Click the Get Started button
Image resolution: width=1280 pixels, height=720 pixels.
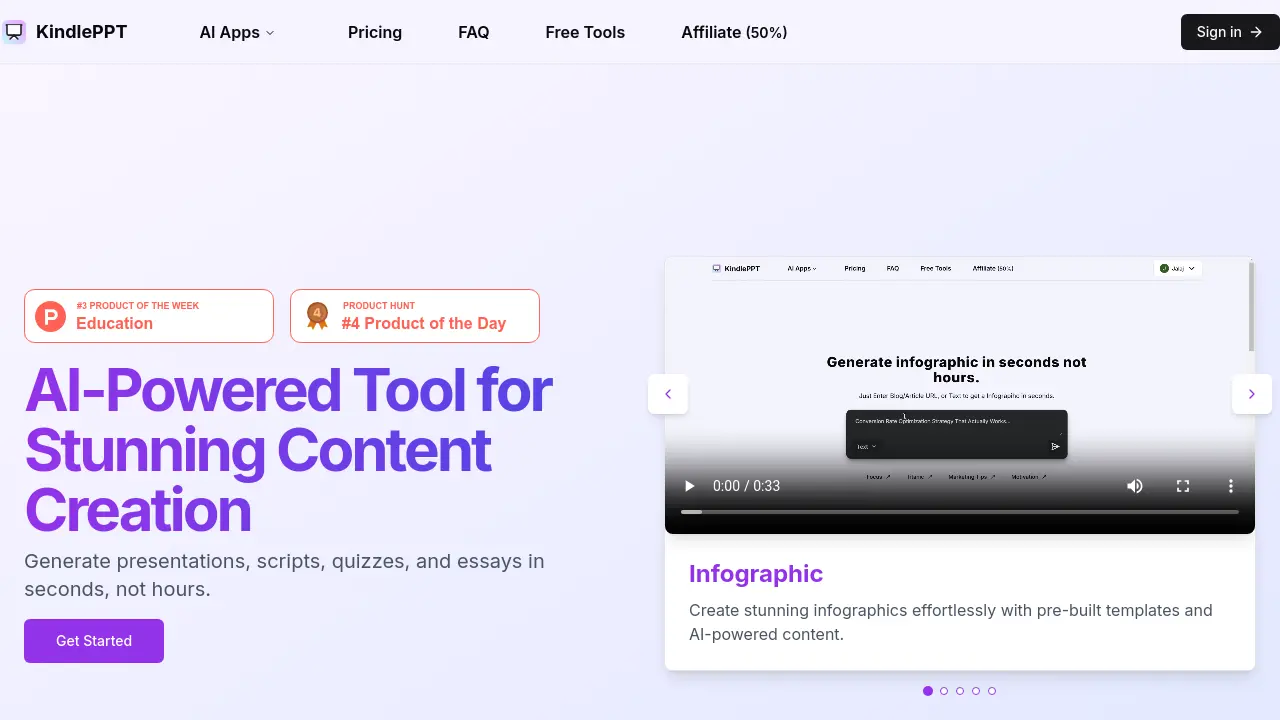coord(93,640)
